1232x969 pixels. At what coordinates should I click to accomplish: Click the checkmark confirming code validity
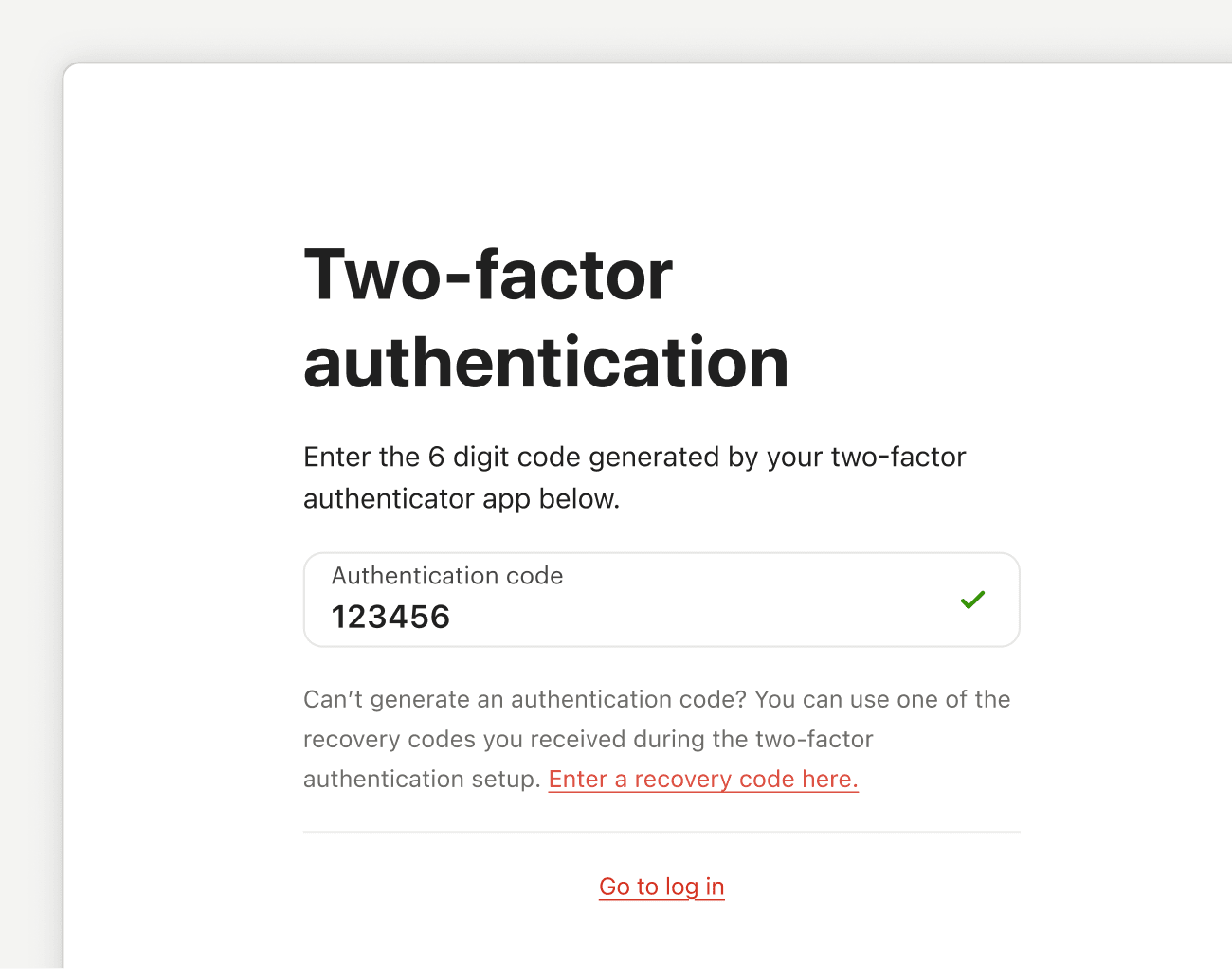click(972, 600)
